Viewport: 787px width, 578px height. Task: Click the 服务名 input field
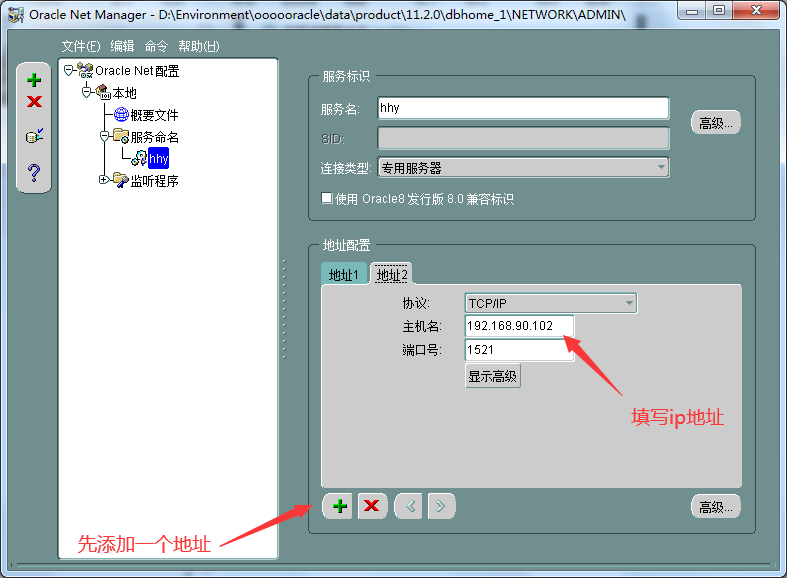523,108
